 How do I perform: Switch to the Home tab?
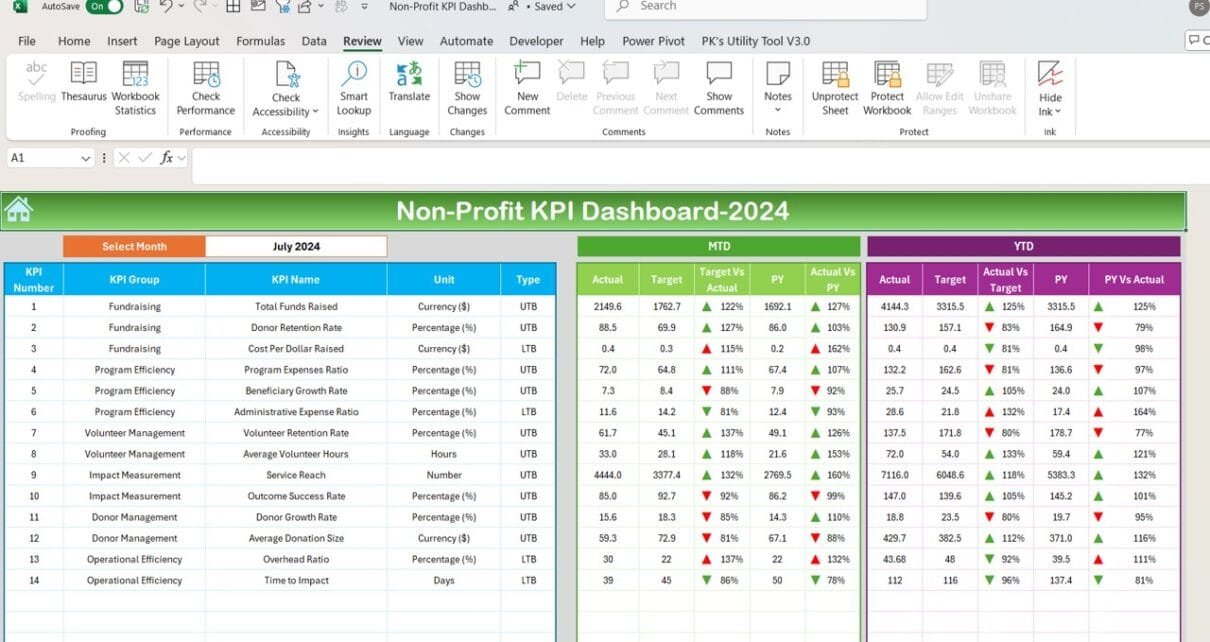click(74, 41)
